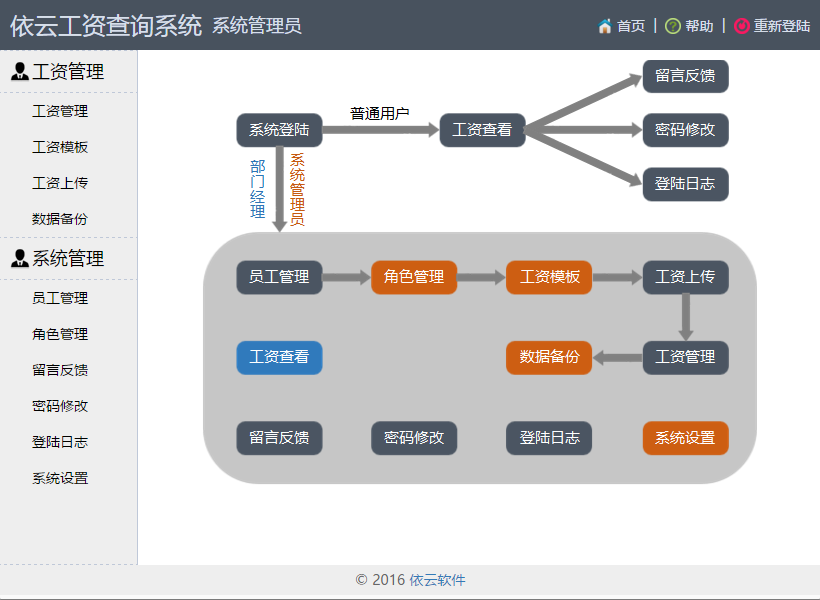Click the 系统登陆 flowchart node
Screen dimensions: 820x600
coord(279,130)
